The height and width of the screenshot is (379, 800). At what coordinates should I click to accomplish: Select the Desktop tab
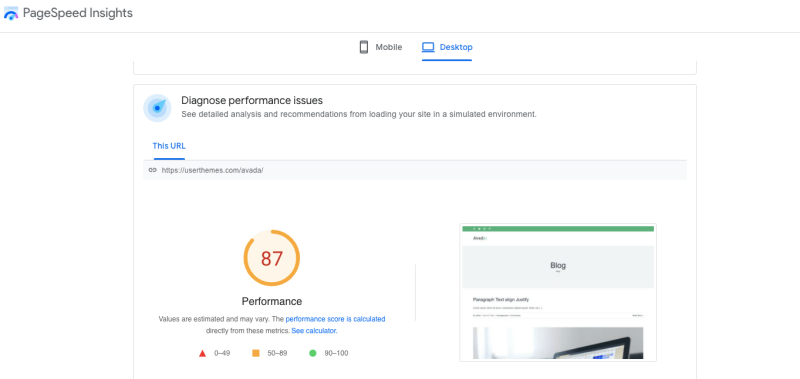447,47
